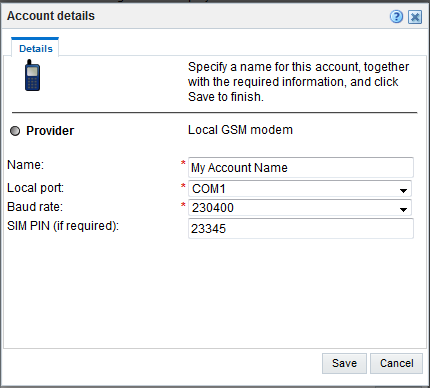Expand the Baud rate dropdown arrow

coord(403,209)
